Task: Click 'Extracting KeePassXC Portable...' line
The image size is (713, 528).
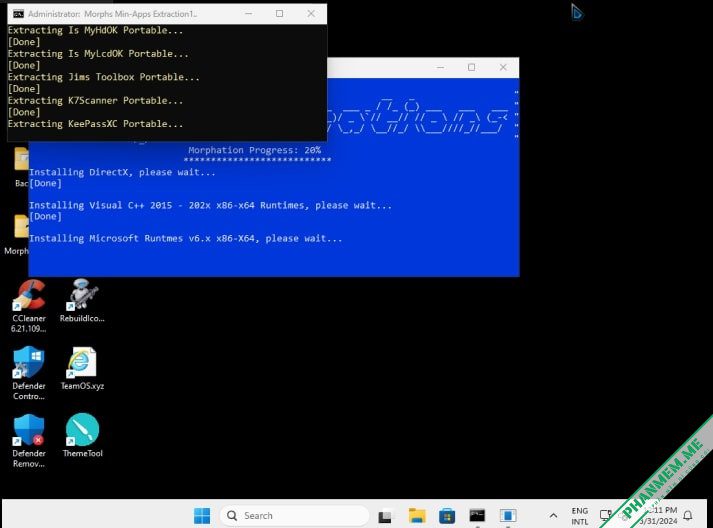Action: coord(95,124)
